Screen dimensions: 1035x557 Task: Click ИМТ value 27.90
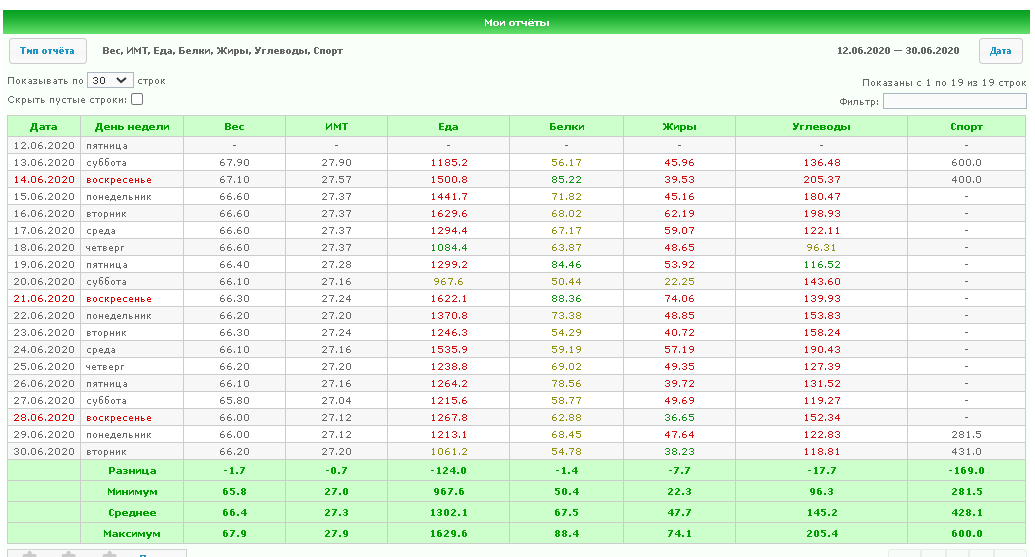pos(336,162)
